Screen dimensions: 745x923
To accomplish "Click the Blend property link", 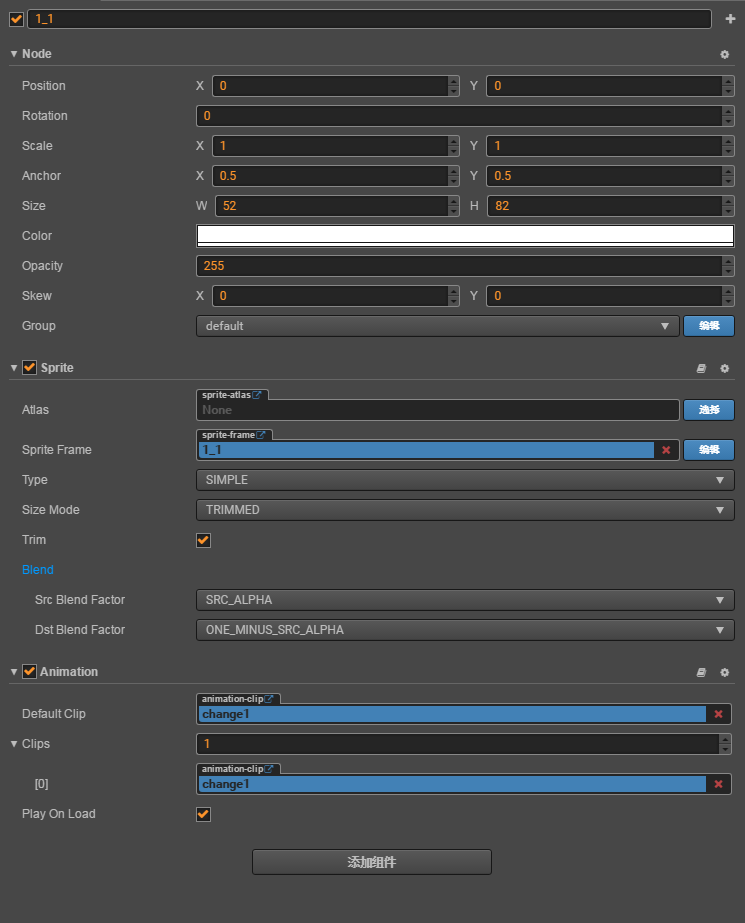I will (x=38, y=570).
